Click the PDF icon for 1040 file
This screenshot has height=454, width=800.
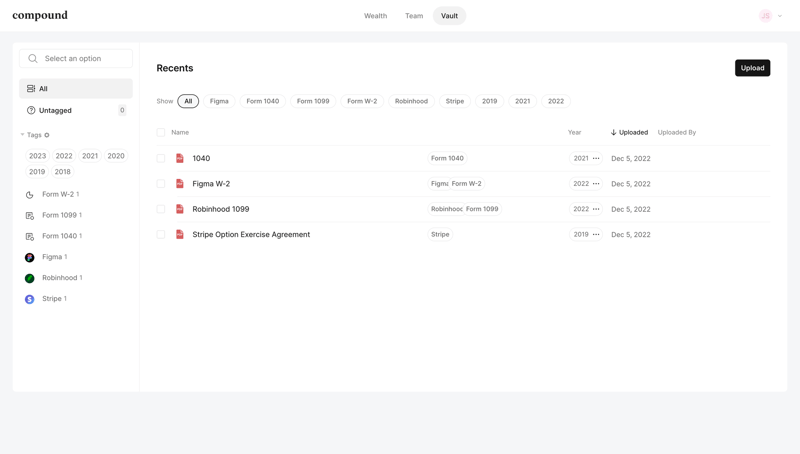(x=180, y=158)
